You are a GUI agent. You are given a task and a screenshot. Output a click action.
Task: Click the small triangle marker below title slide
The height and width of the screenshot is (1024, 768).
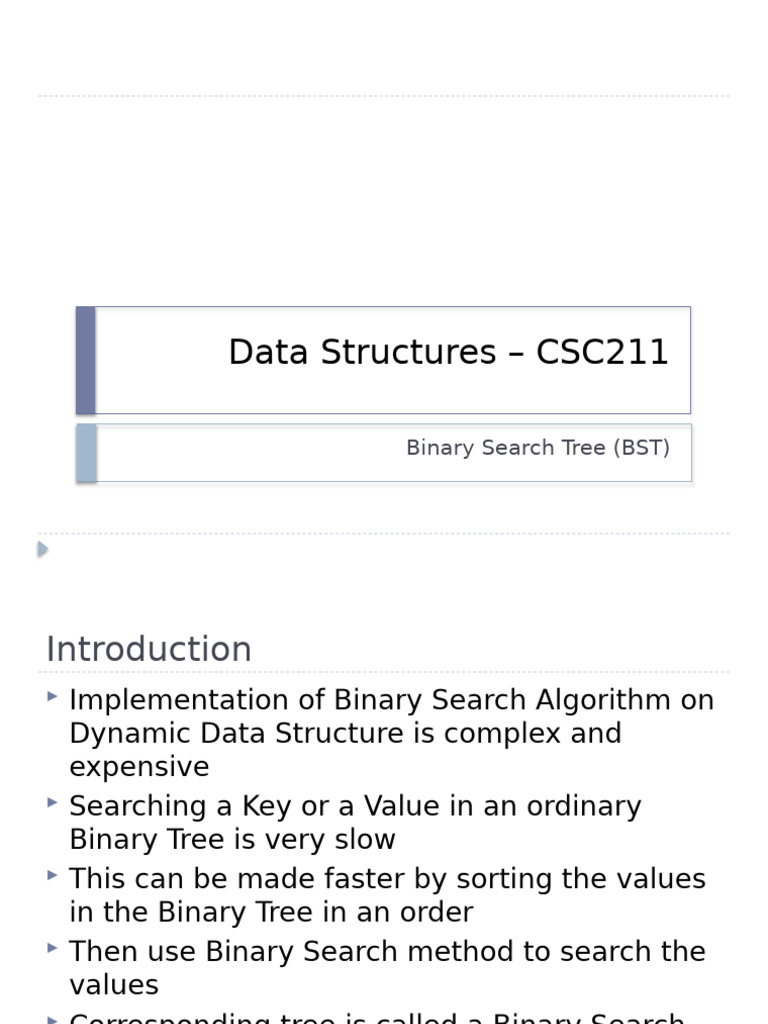coord(42,549)
